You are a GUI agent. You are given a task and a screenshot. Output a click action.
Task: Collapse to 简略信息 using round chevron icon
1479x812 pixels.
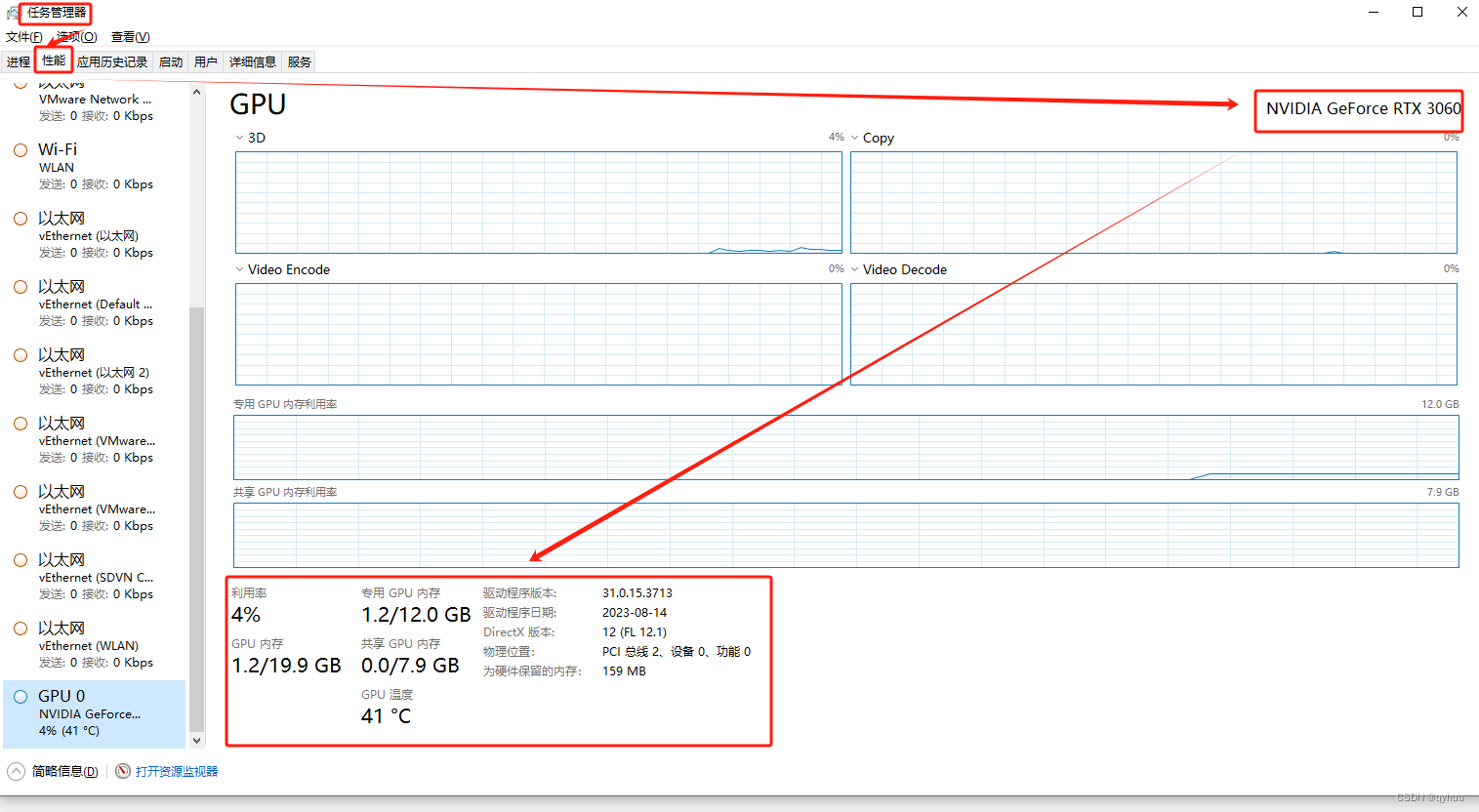coord(16,771)
